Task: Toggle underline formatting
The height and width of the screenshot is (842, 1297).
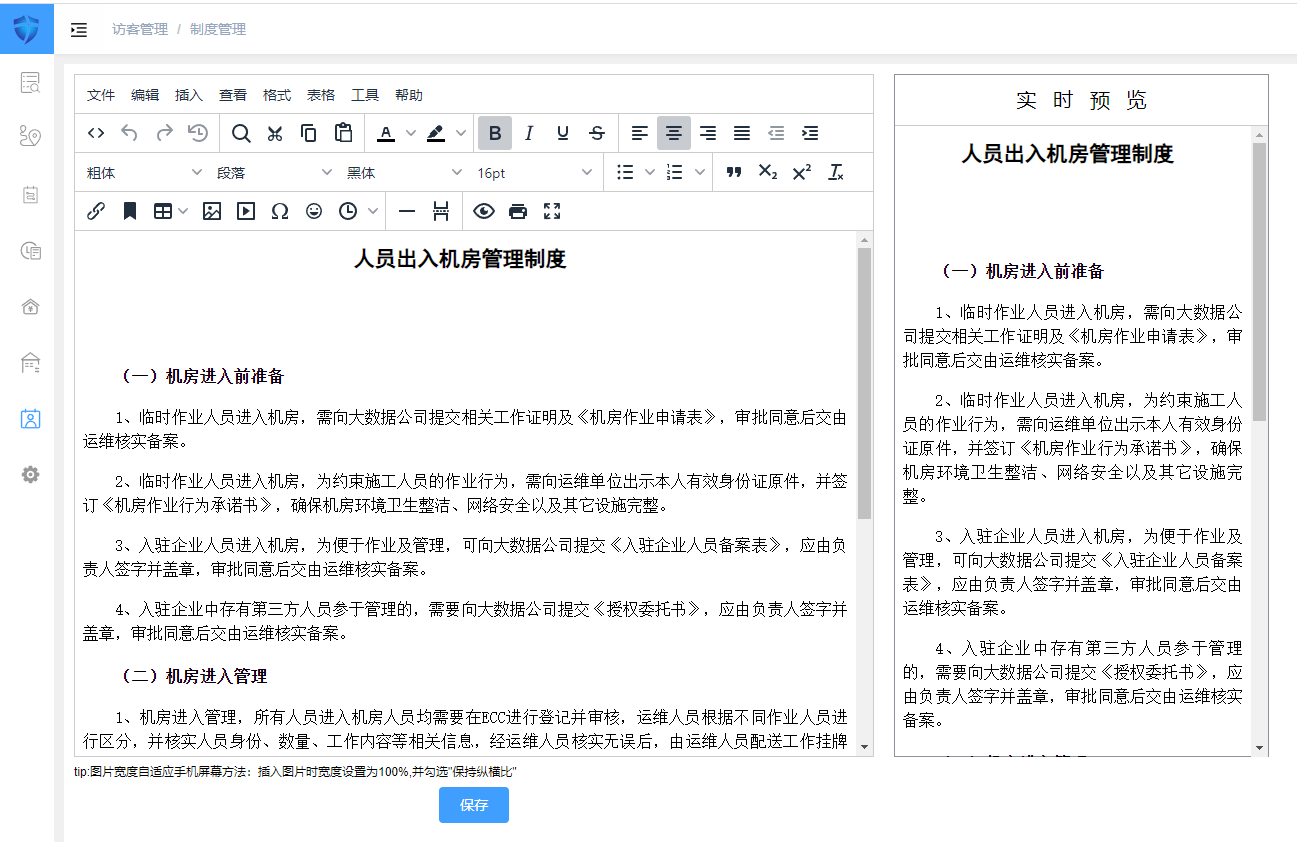Action: pos(563,133)
